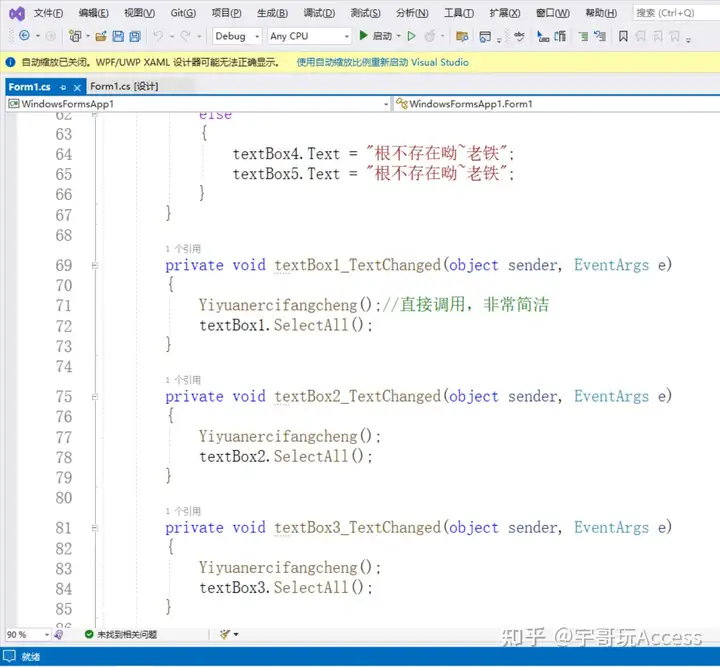Click the icon right of the 90 % zoom box

pos(58,634)
